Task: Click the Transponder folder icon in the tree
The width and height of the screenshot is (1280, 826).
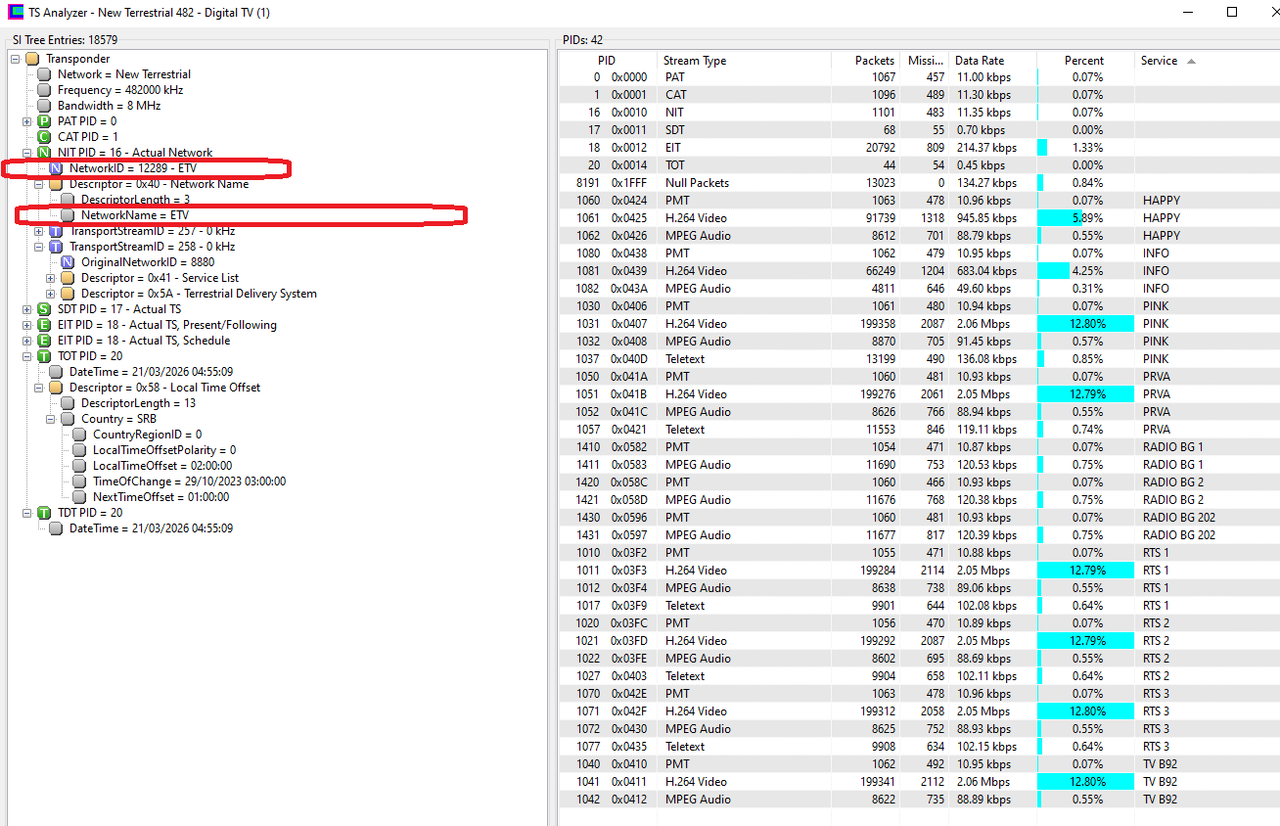Action: [x=32, y=58]
